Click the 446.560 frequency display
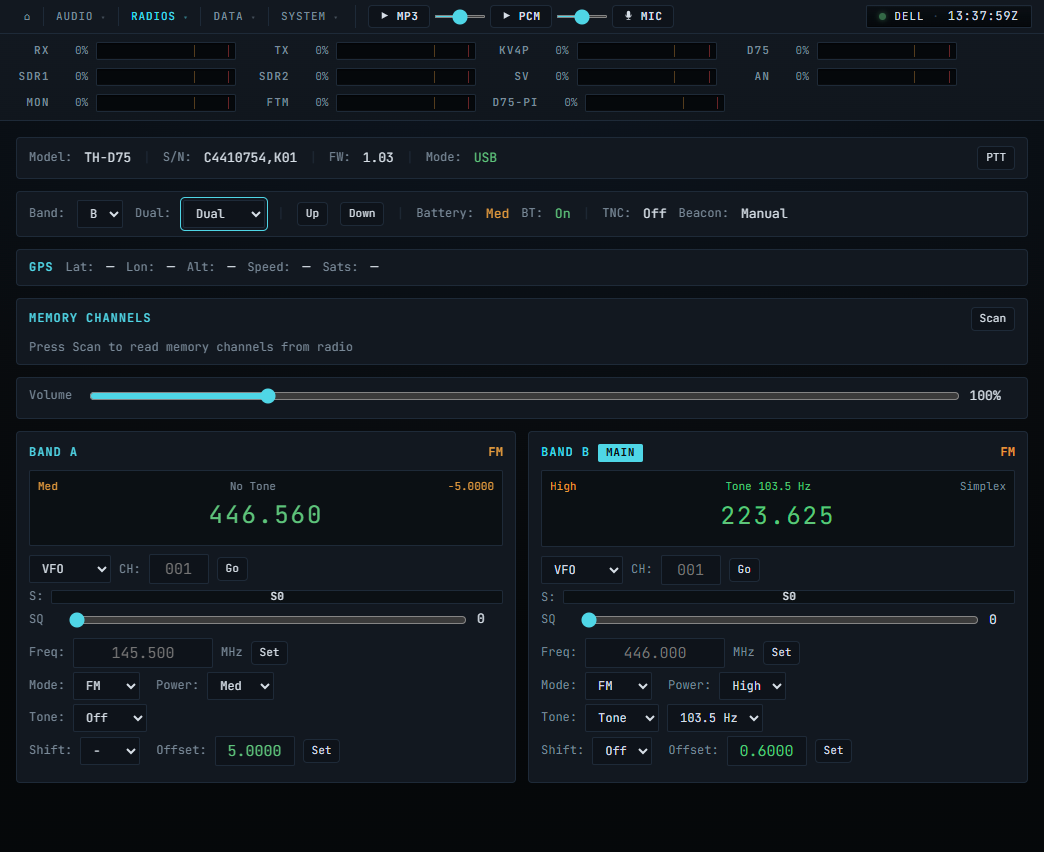Screen dimensions: 1044x852 [x=266, y=515]
